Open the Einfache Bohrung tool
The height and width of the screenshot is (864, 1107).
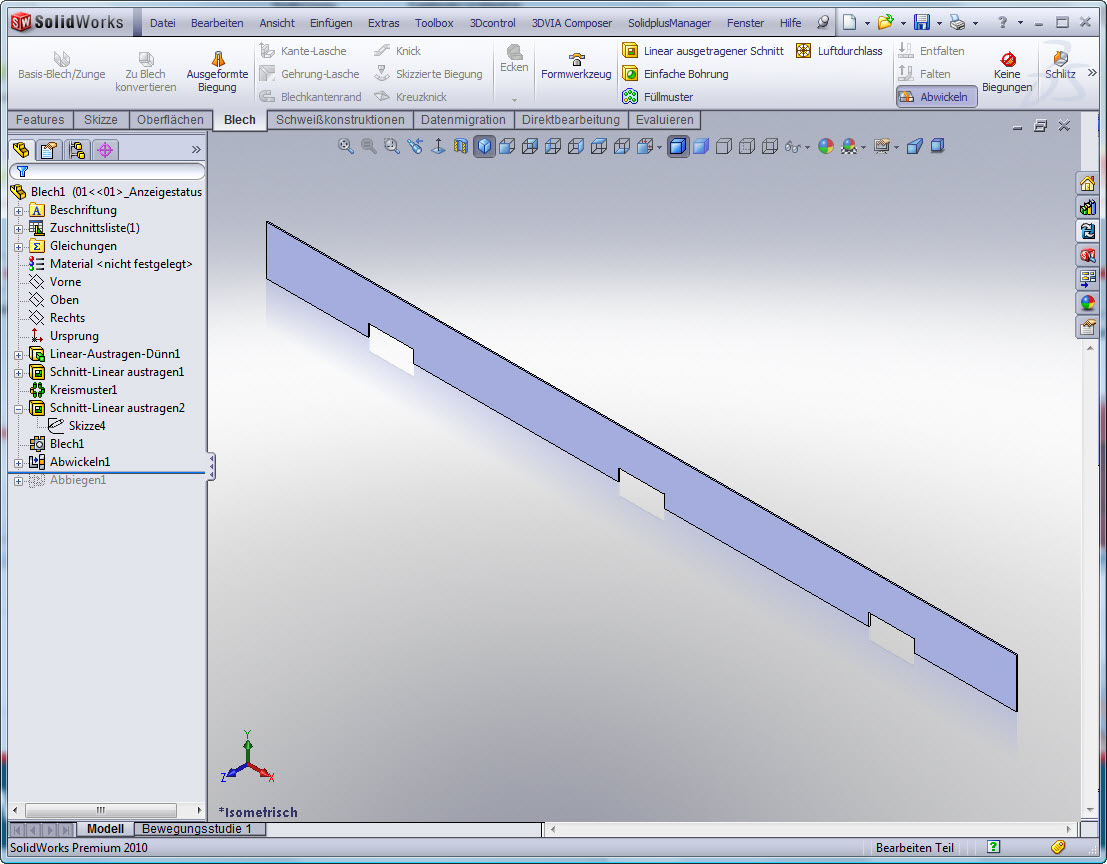coord(686,74)
